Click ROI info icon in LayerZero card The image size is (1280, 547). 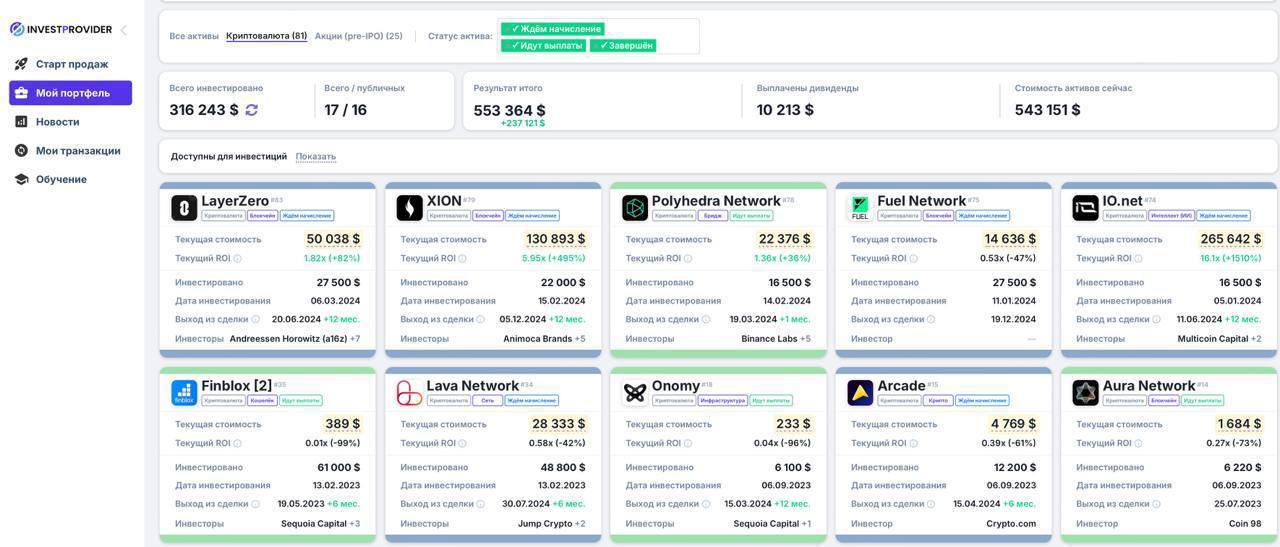[237, 259]
